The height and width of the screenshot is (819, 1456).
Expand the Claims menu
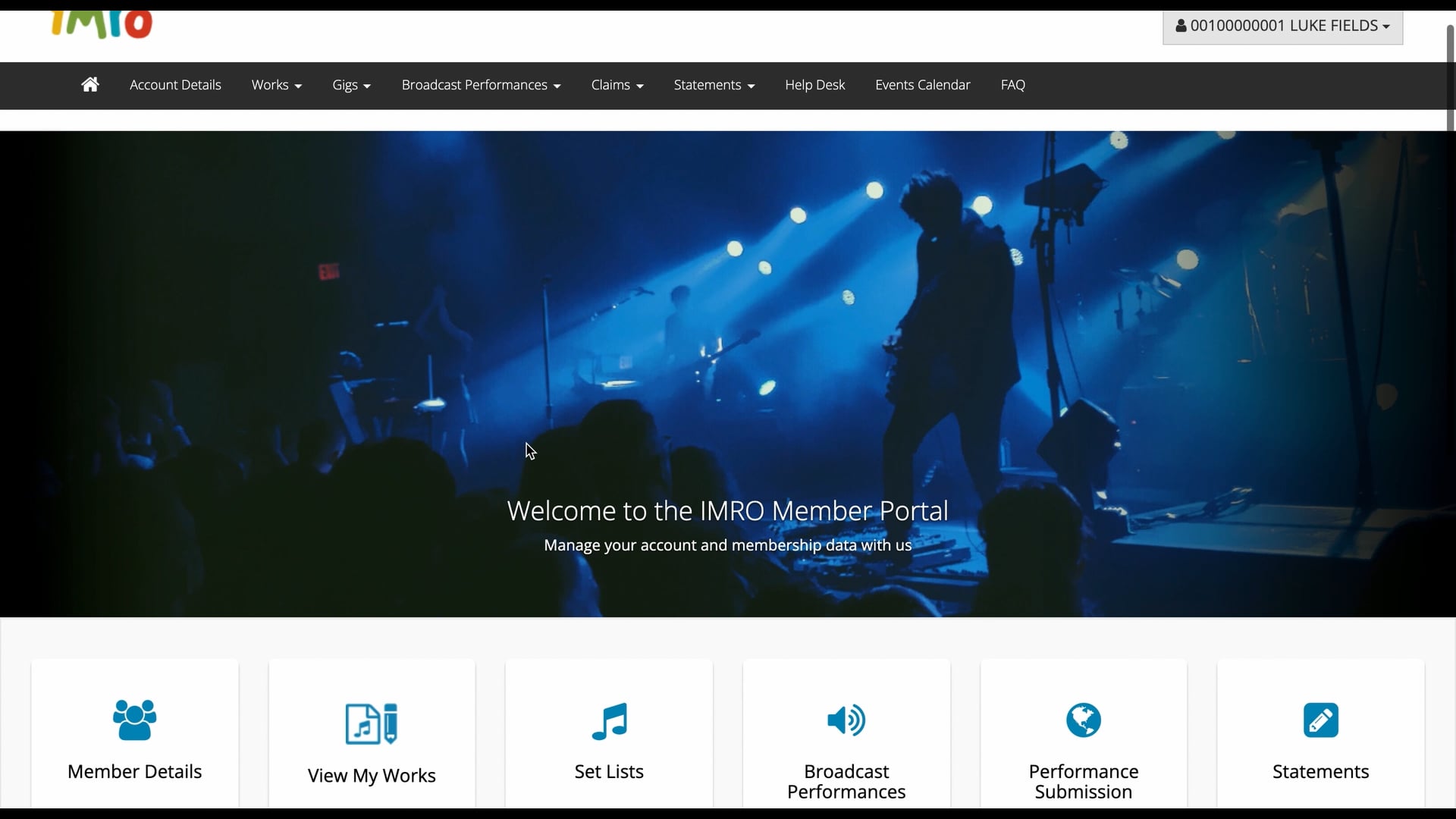click(x=617, y=85)
